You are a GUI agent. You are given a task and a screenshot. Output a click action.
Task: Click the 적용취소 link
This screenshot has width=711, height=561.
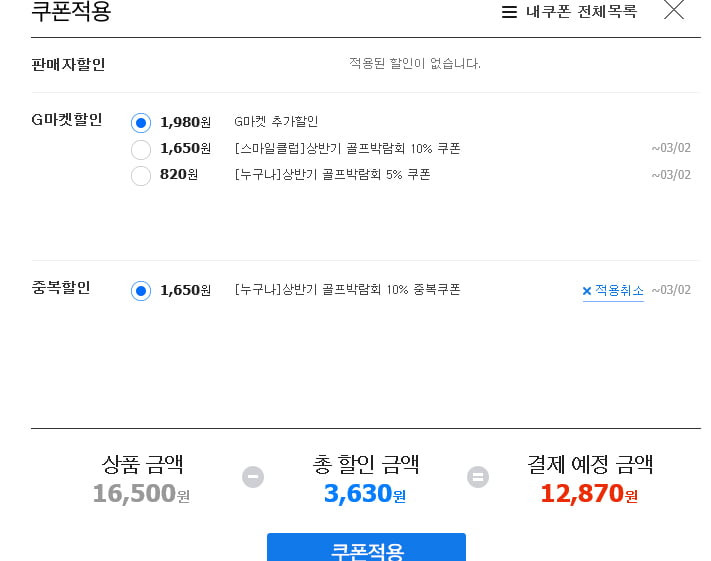[x=619, y=290]
